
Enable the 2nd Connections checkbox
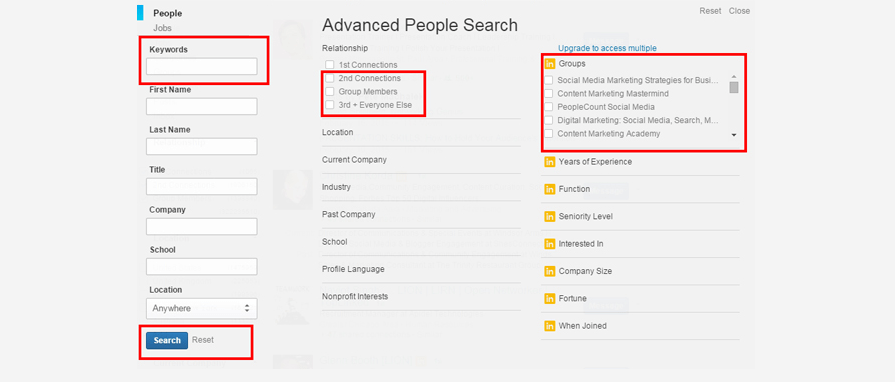click(329, 78)
